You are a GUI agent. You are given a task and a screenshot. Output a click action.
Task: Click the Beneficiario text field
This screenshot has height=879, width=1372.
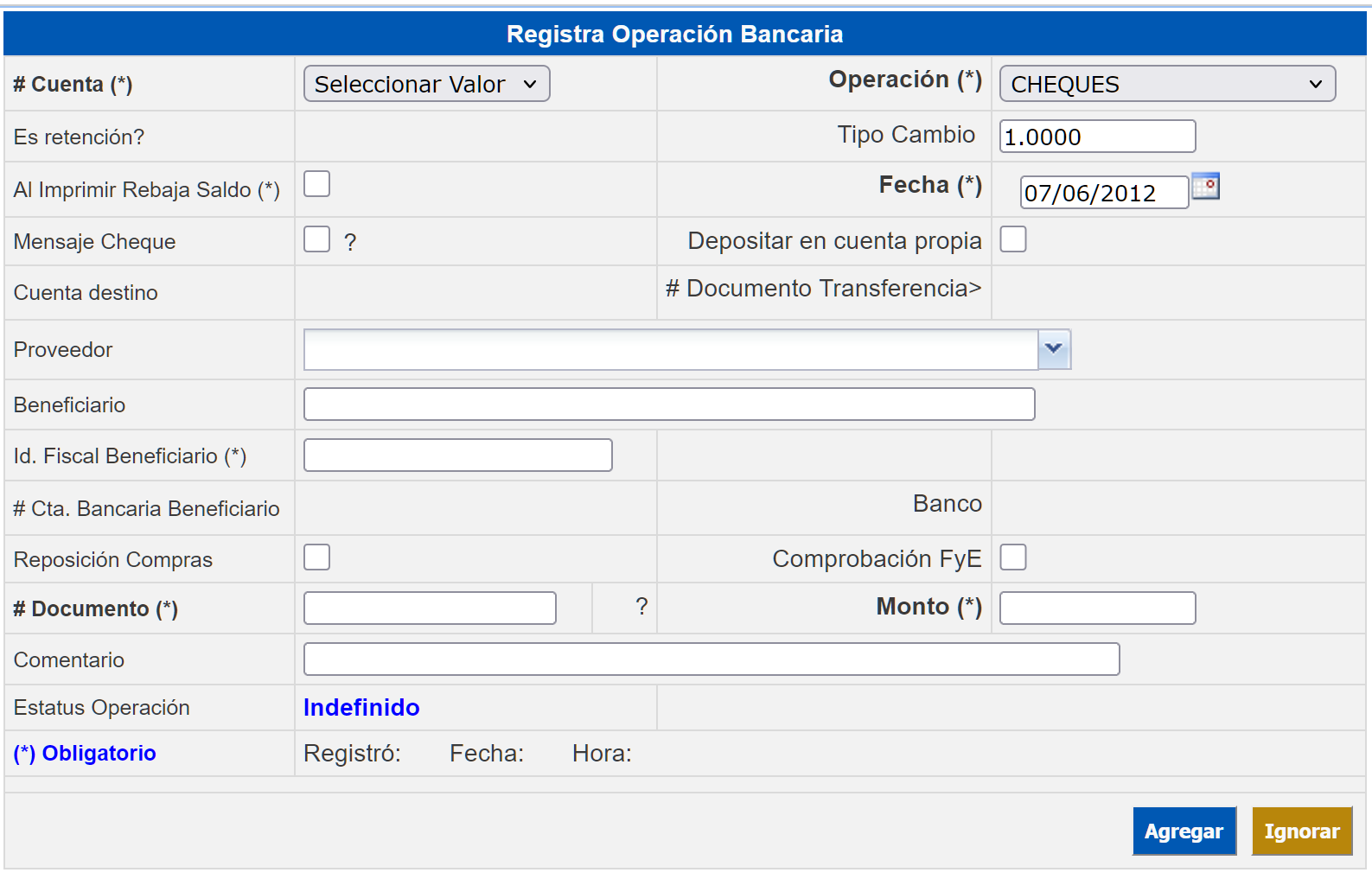(669, 404)
